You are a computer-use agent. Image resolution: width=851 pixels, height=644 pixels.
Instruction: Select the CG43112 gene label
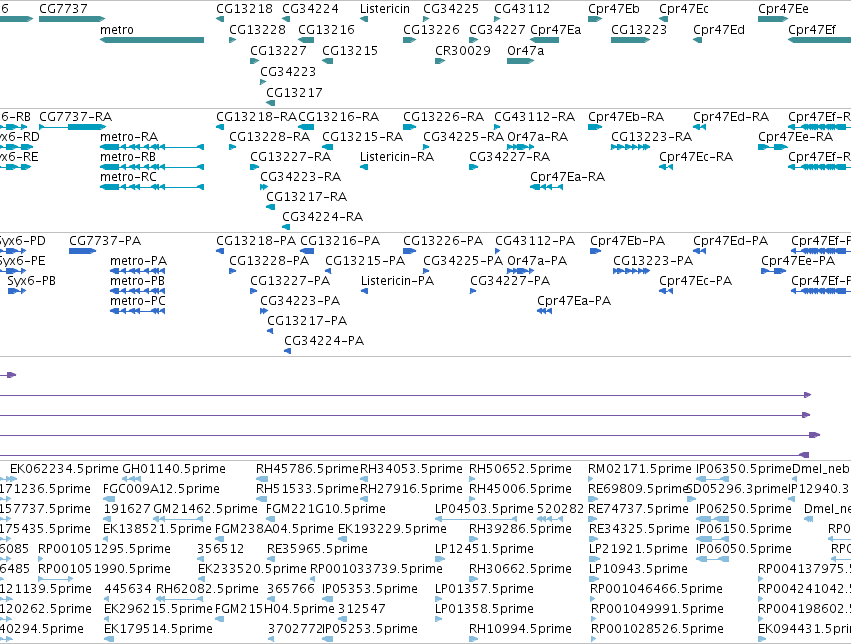click(x=522, y=9)
